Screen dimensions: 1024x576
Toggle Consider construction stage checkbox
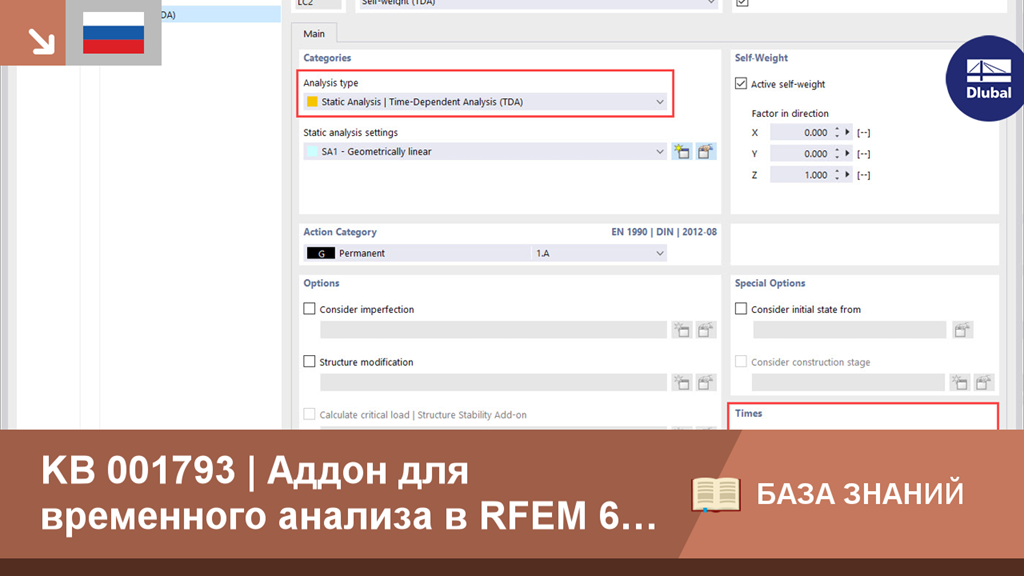pos(741,361)
